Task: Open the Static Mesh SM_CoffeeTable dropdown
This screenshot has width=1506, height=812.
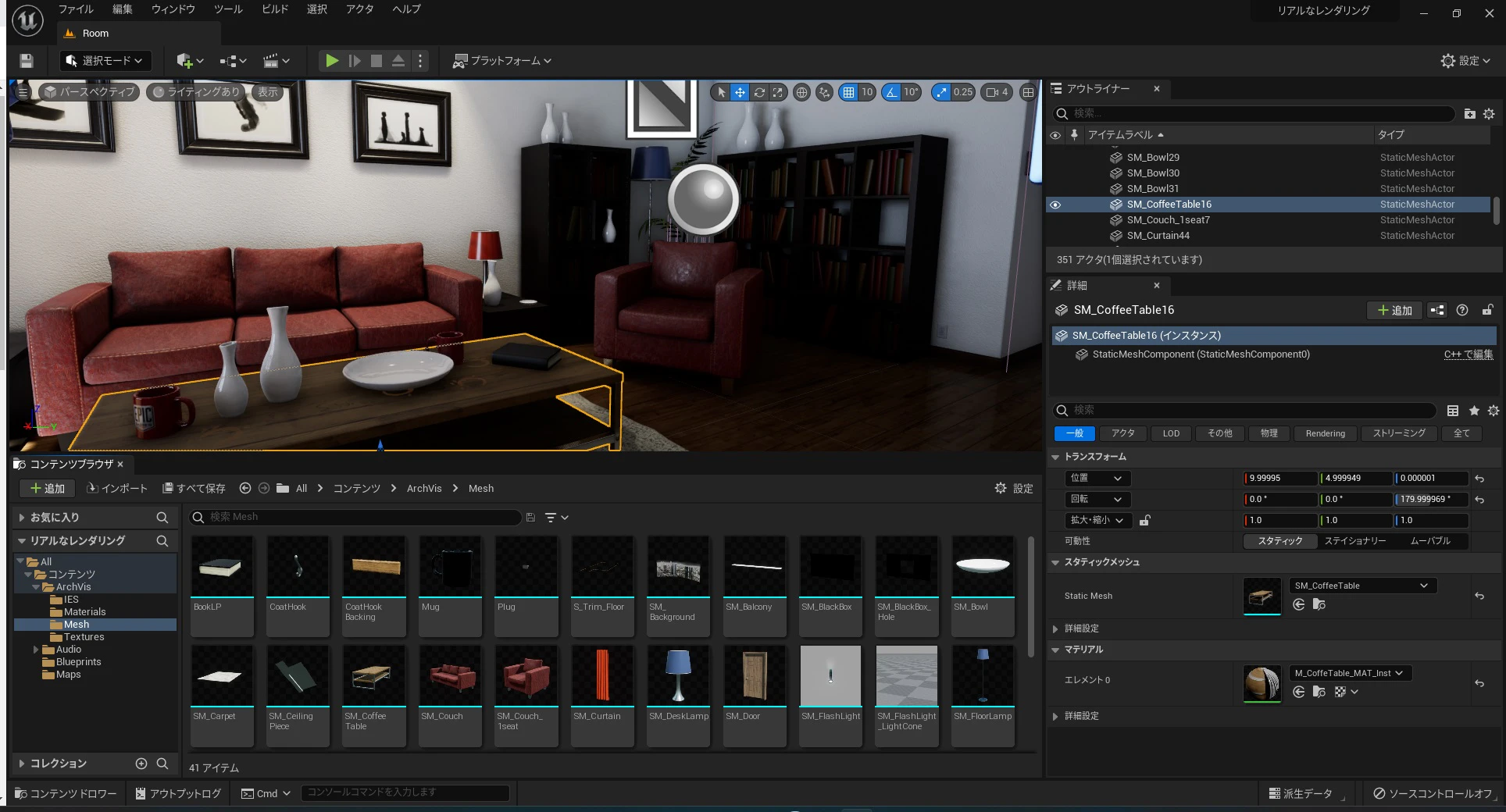Action: coord(1361,586)
